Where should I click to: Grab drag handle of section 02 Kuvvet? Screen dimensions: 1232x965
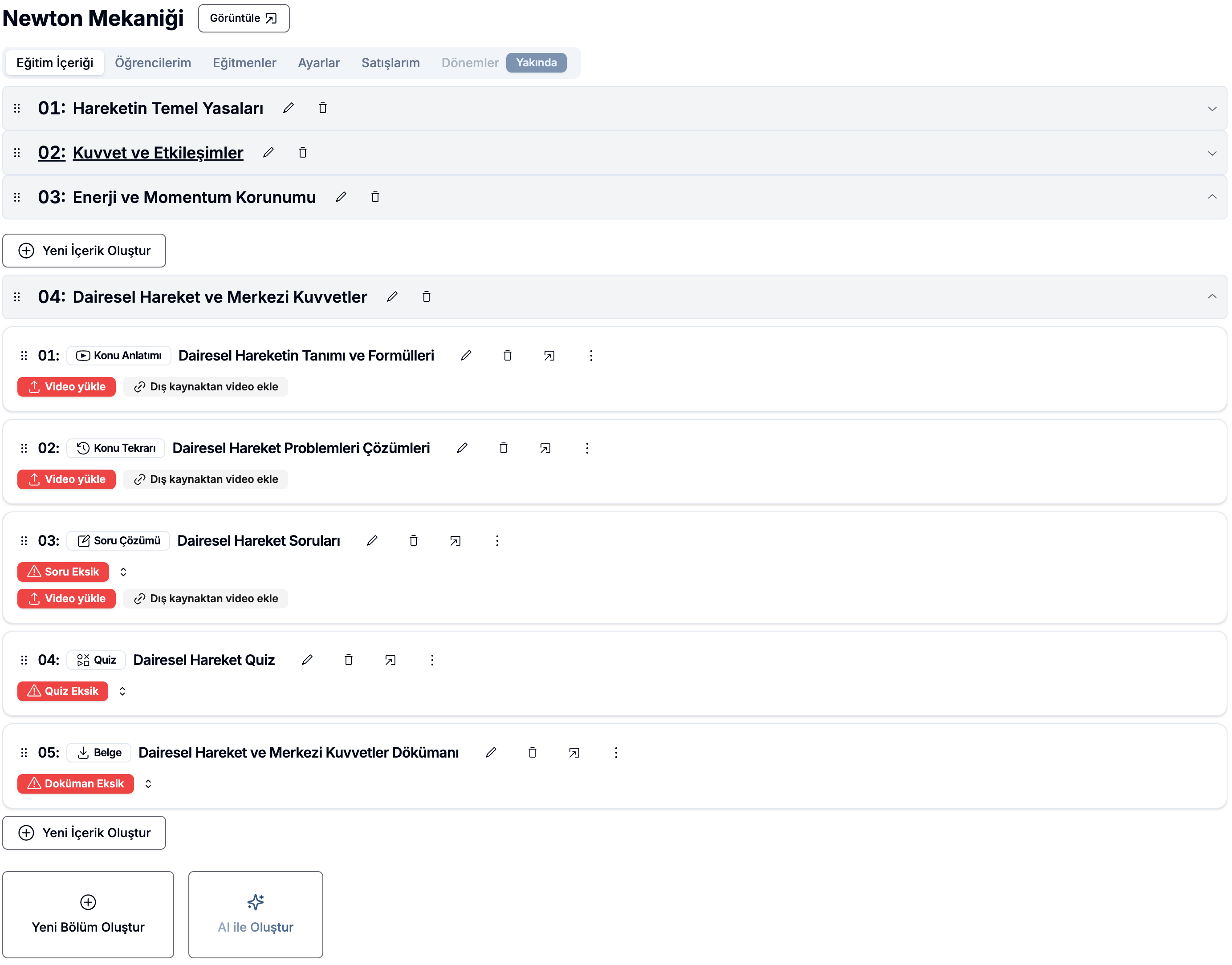(17, 153)
